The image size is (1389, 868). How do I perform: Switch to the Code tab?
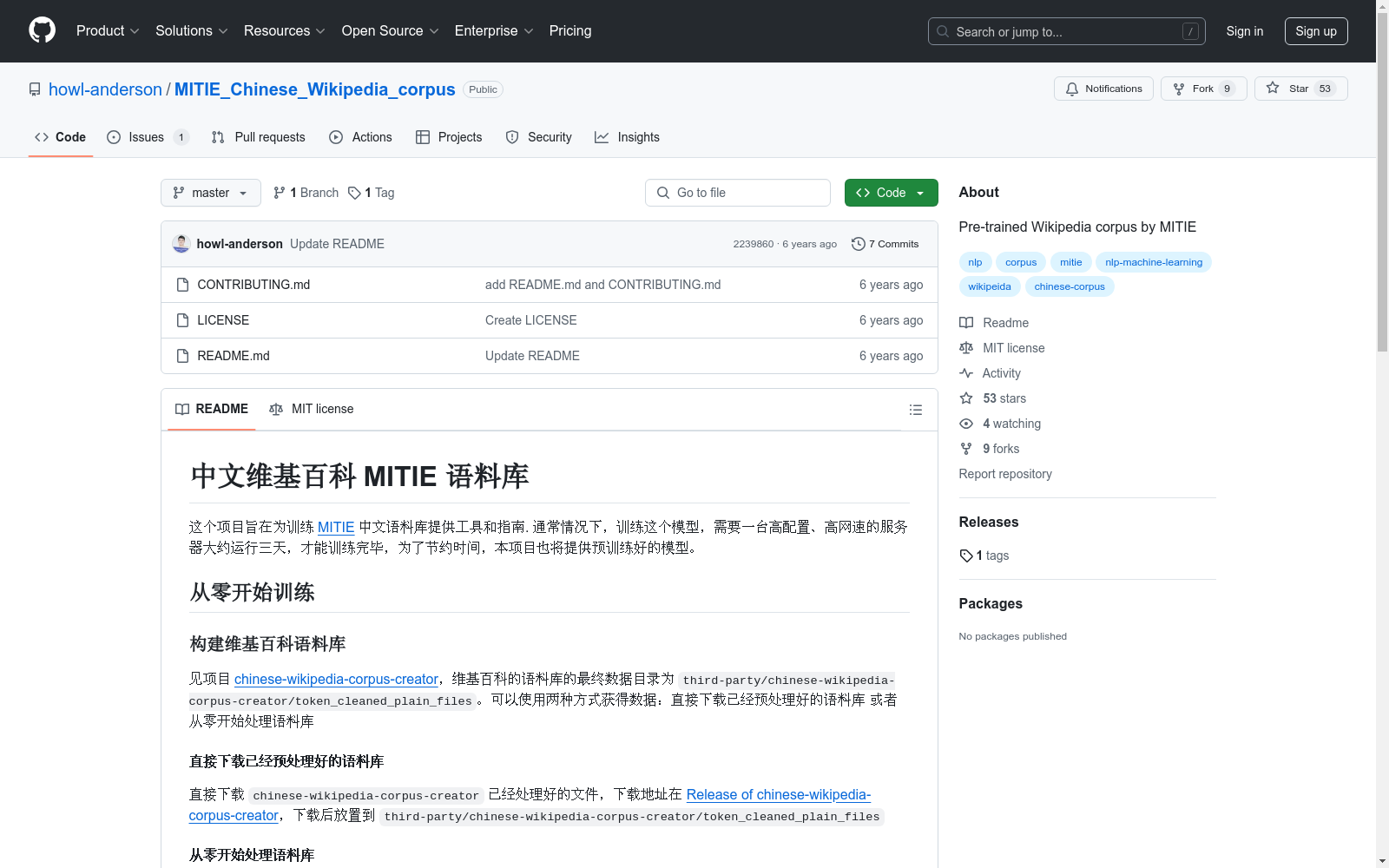click(61, 137)
